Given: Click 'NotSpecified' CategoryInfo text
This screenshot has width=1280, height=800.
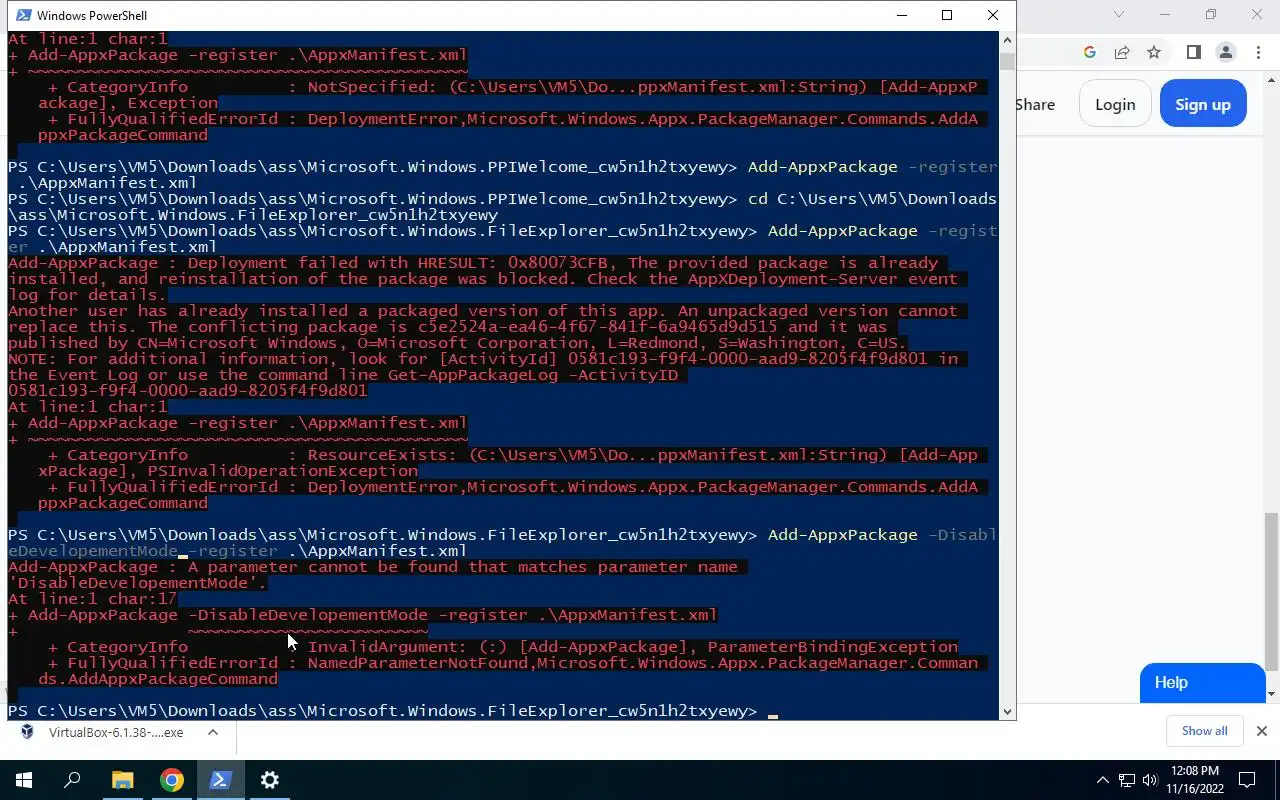Looking at the screenshot, I should pos(368,87).
